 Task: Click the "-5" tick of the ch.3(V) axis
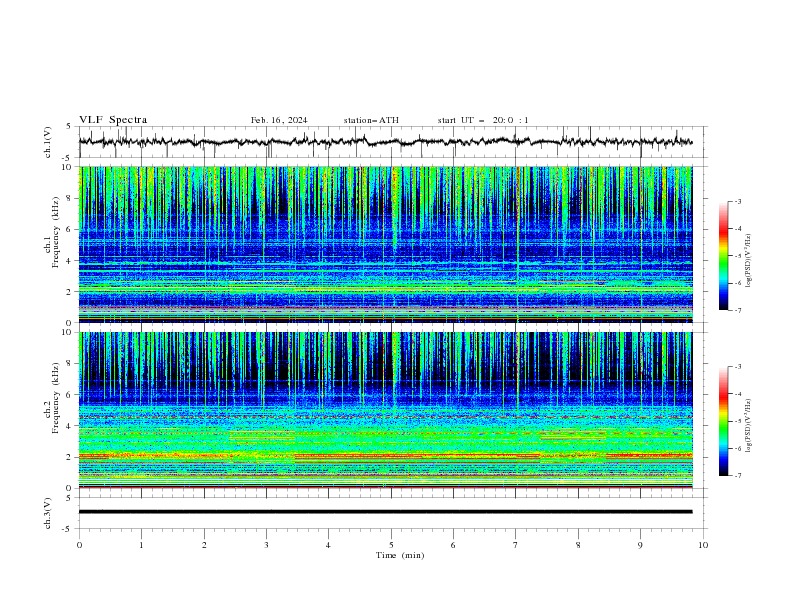pyautogui.click(x=68, y=529)
